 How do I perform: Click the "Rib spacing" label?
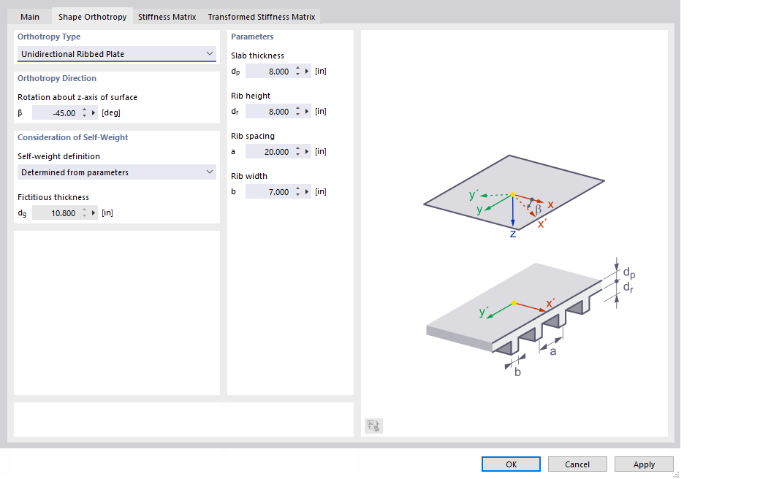click(253, 136)
